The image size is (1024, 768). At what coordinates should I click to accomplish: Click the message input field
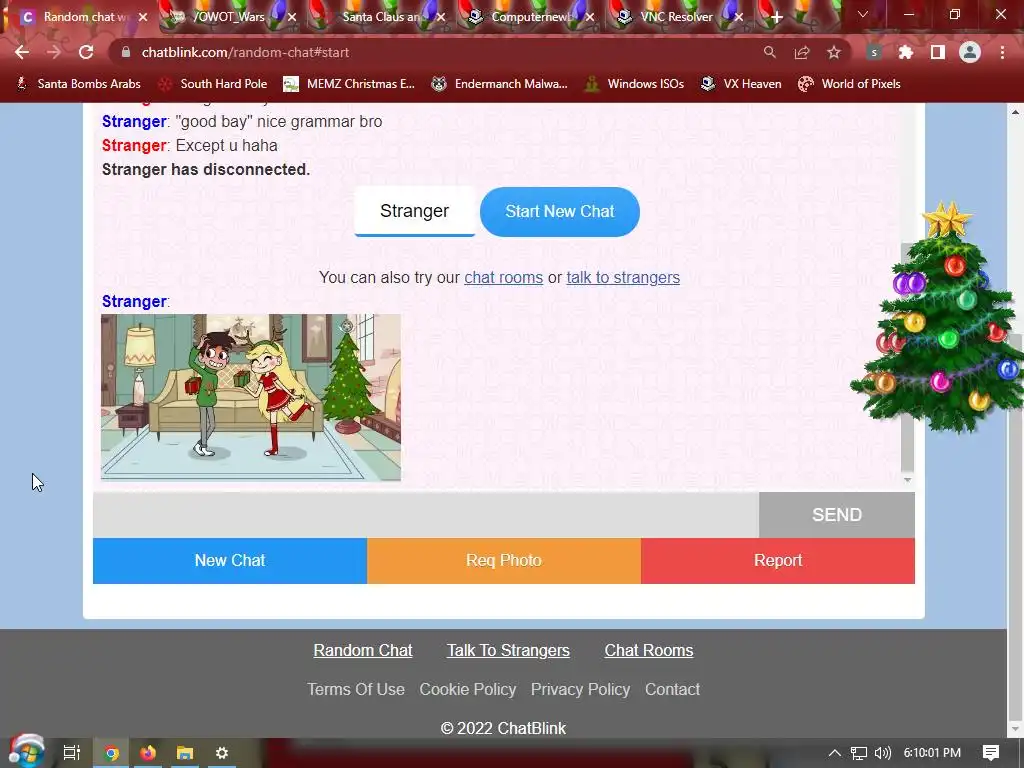click(426, 515)
